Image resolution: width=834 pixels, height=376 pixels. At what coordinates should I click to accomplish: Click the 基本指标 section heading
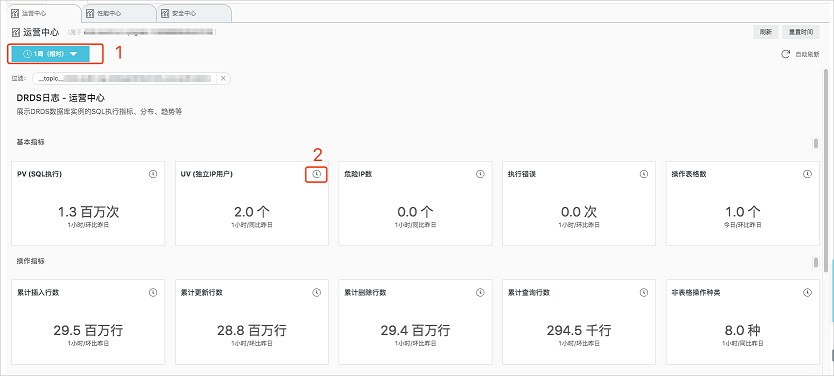tap(30, 143)
